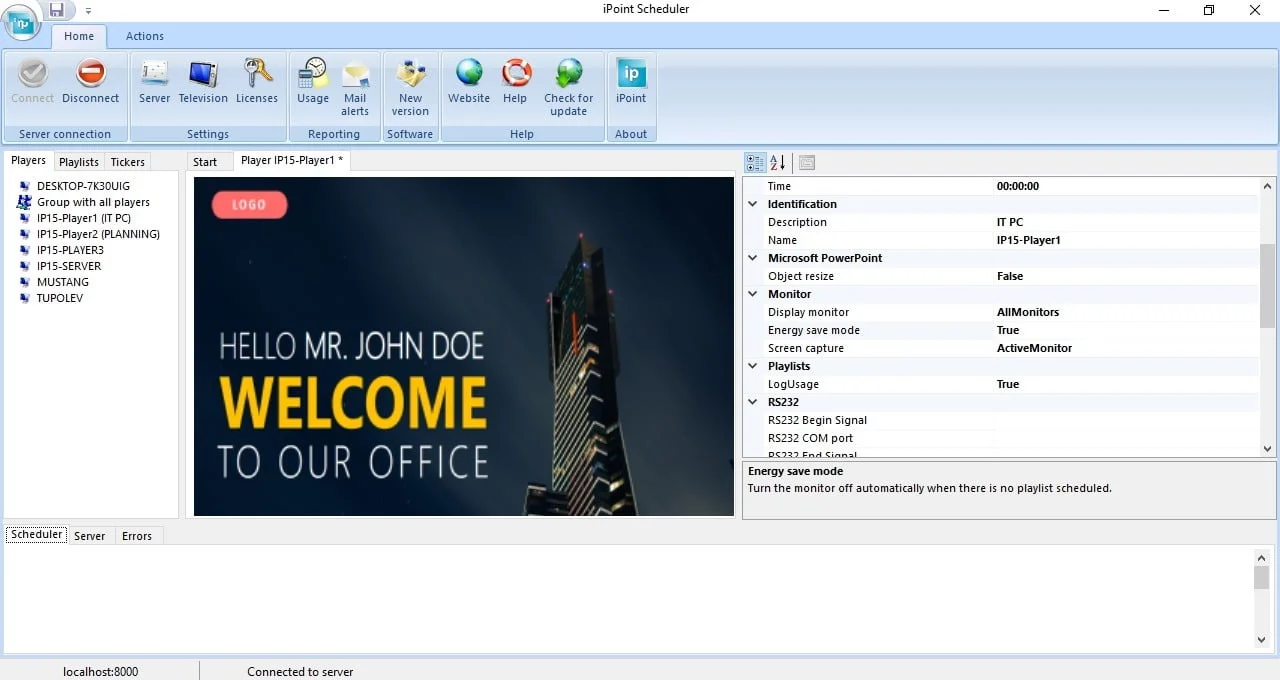This screenshot has height=680, width=1280.
Task: Click the Name field value IP15-Player1
Action: coord(1029,240)
